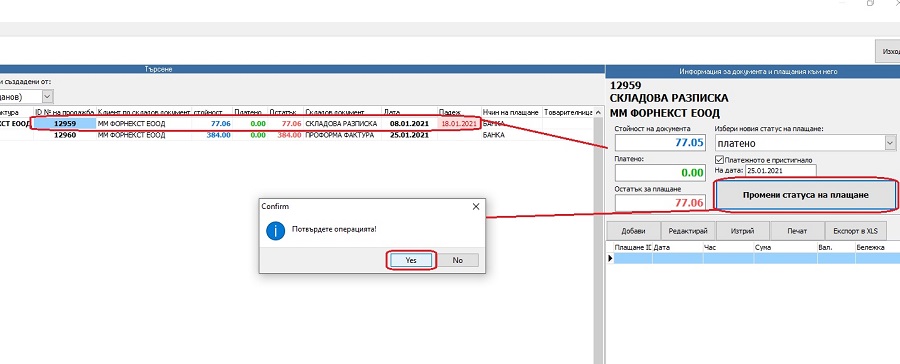Click Изтрий payment button

click(742, 231)
